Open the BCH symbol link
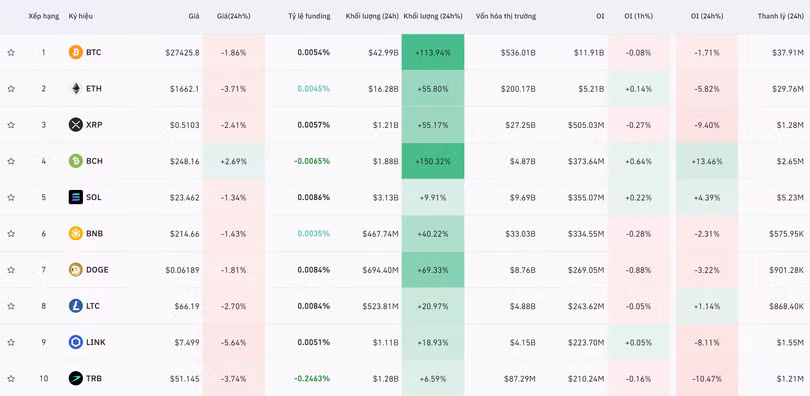 (x=94, y=161)
